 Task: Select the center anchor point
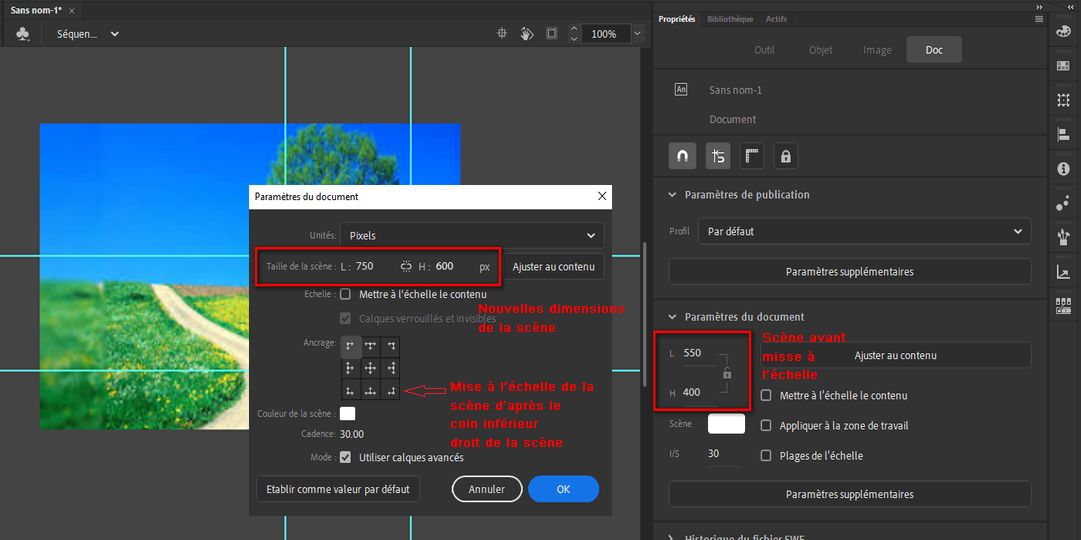371,368
